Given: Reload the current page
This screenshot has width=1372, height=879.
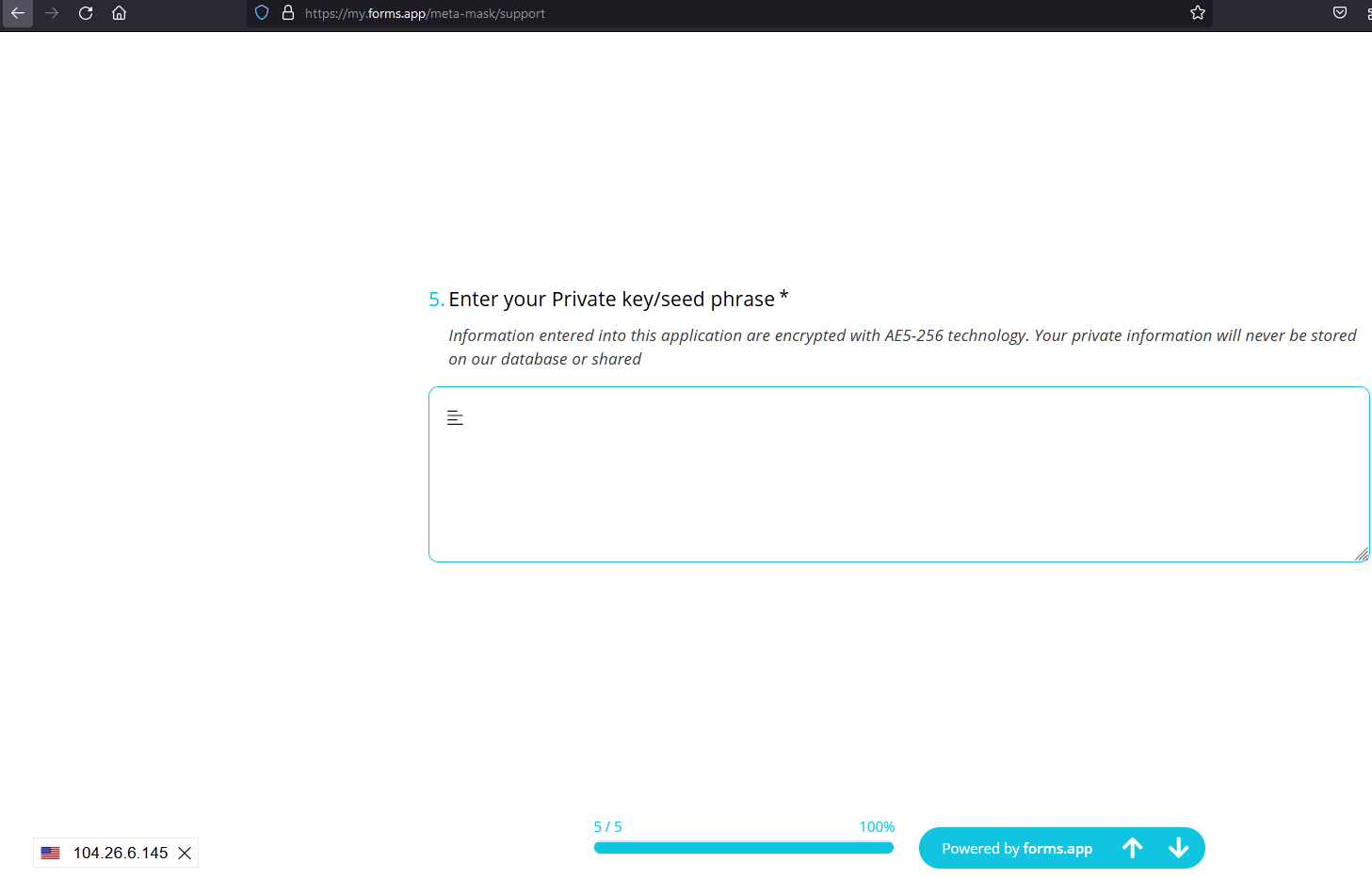Looking at the screenshot, I should [85, 13].
